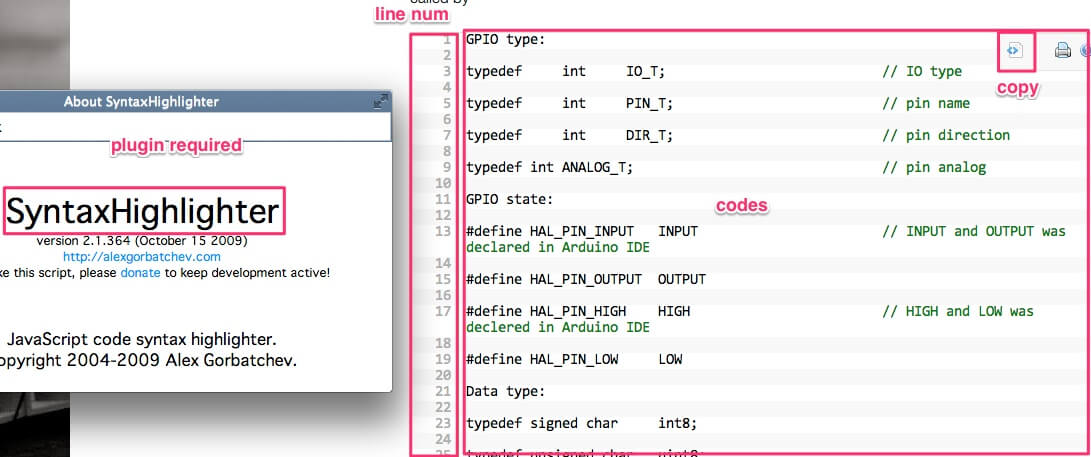Click the 'Data type:' code line
The height and width of the screenshot is (457, 1091).
(505, 391)
